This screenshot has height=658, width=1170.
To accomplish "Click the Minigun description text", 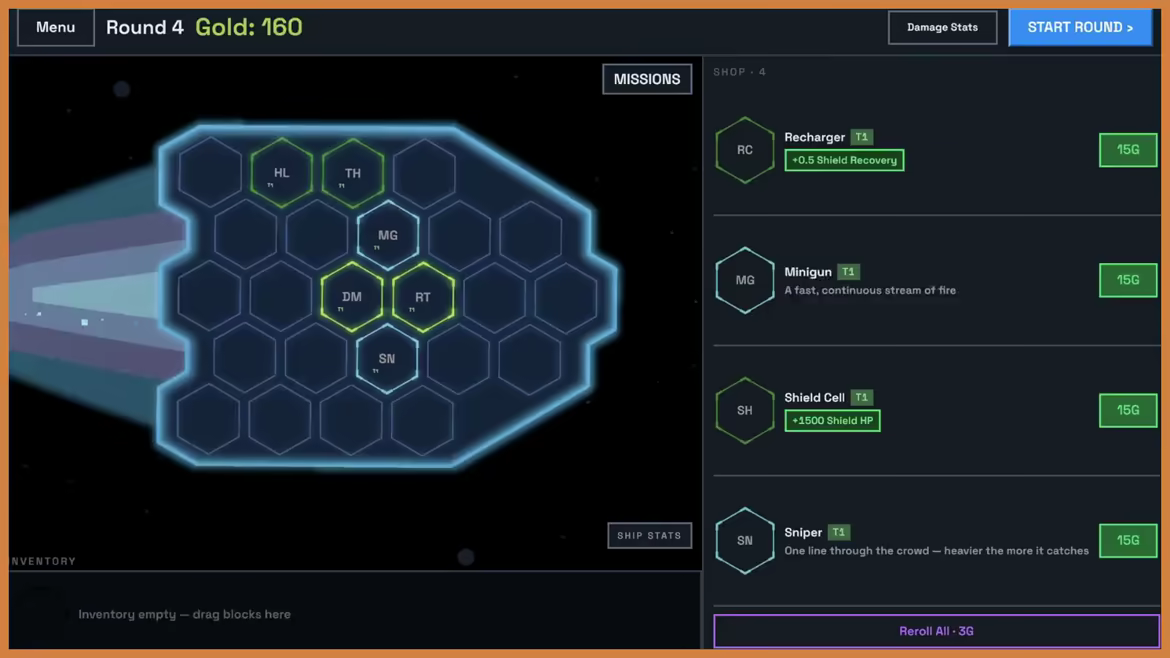I will tap(870, 290).
